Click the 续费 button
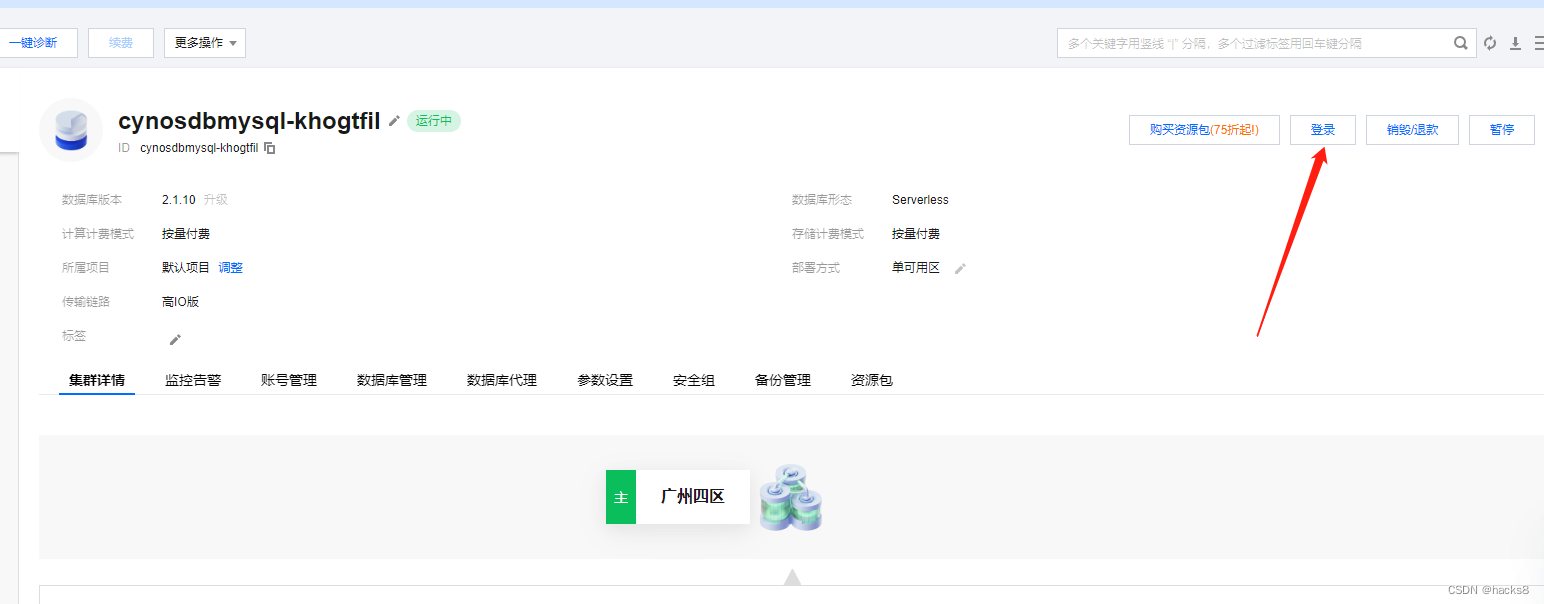This screenshot has width=1544, height=604. pos(121,43)
